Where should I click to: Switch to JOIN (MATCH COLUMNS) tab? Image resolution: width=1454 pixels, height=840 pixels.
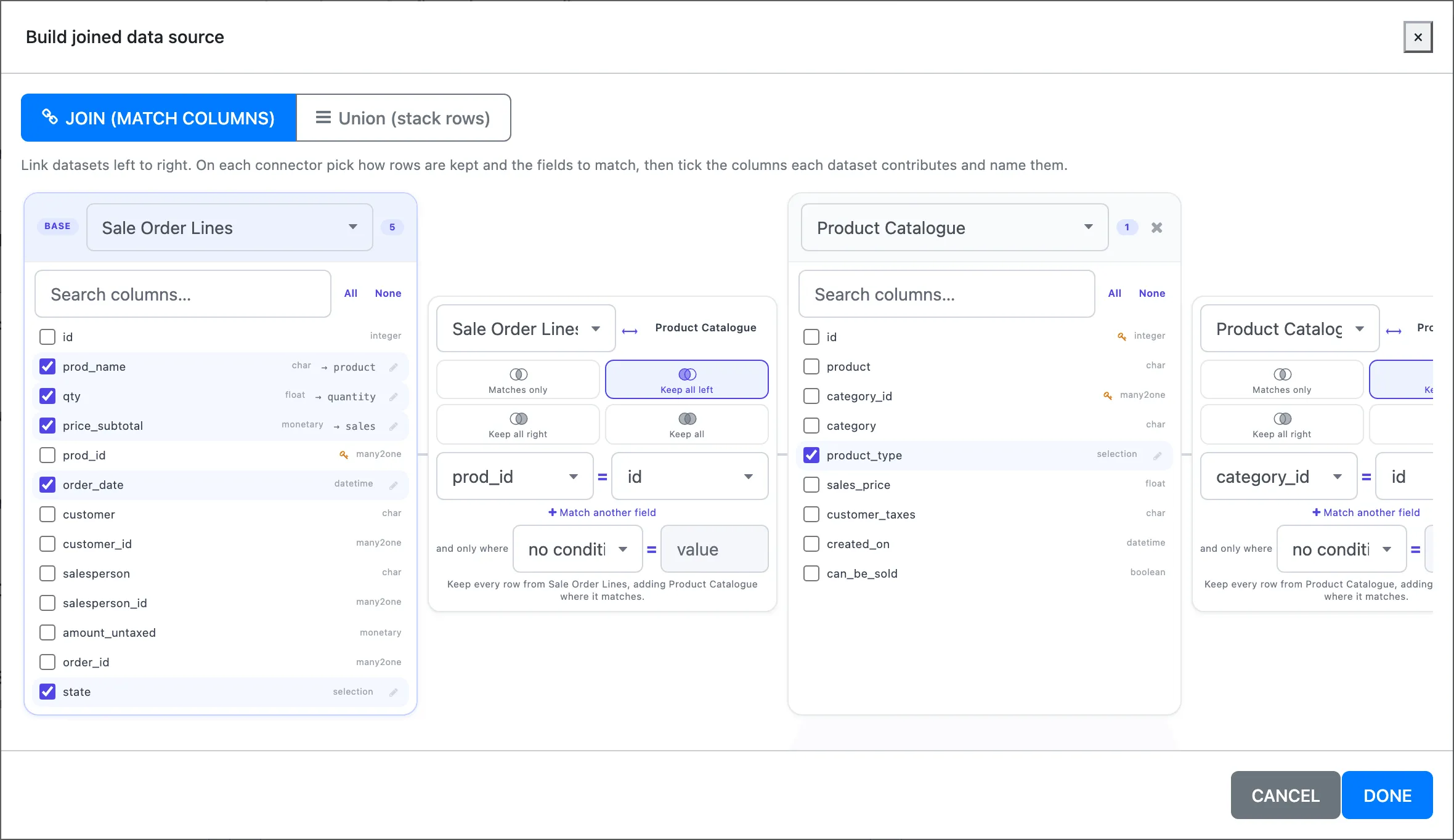coord(158,118)
